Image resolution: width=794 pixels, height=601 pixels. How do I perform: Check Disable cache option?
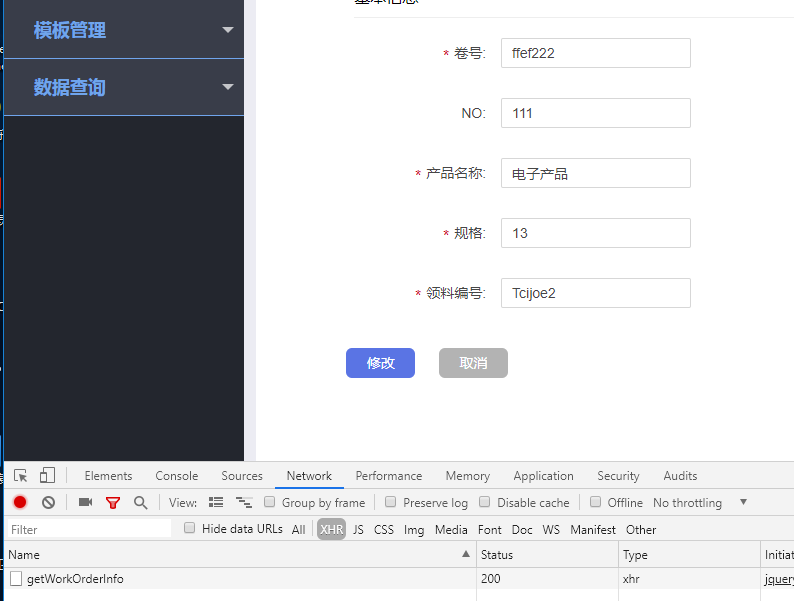pos(485,502)
